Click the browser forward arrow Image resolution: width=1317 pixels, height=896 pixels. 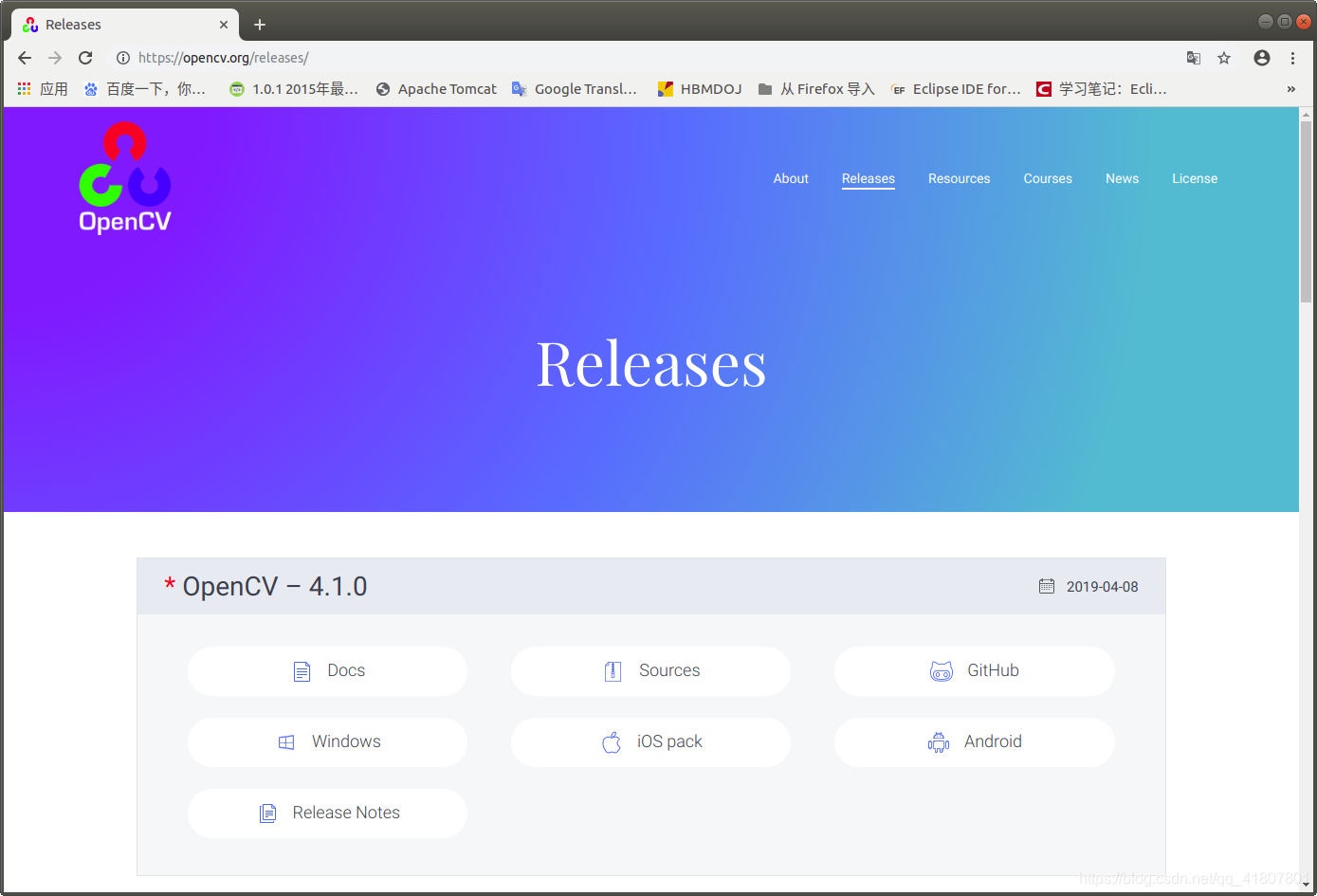point(55,58)
